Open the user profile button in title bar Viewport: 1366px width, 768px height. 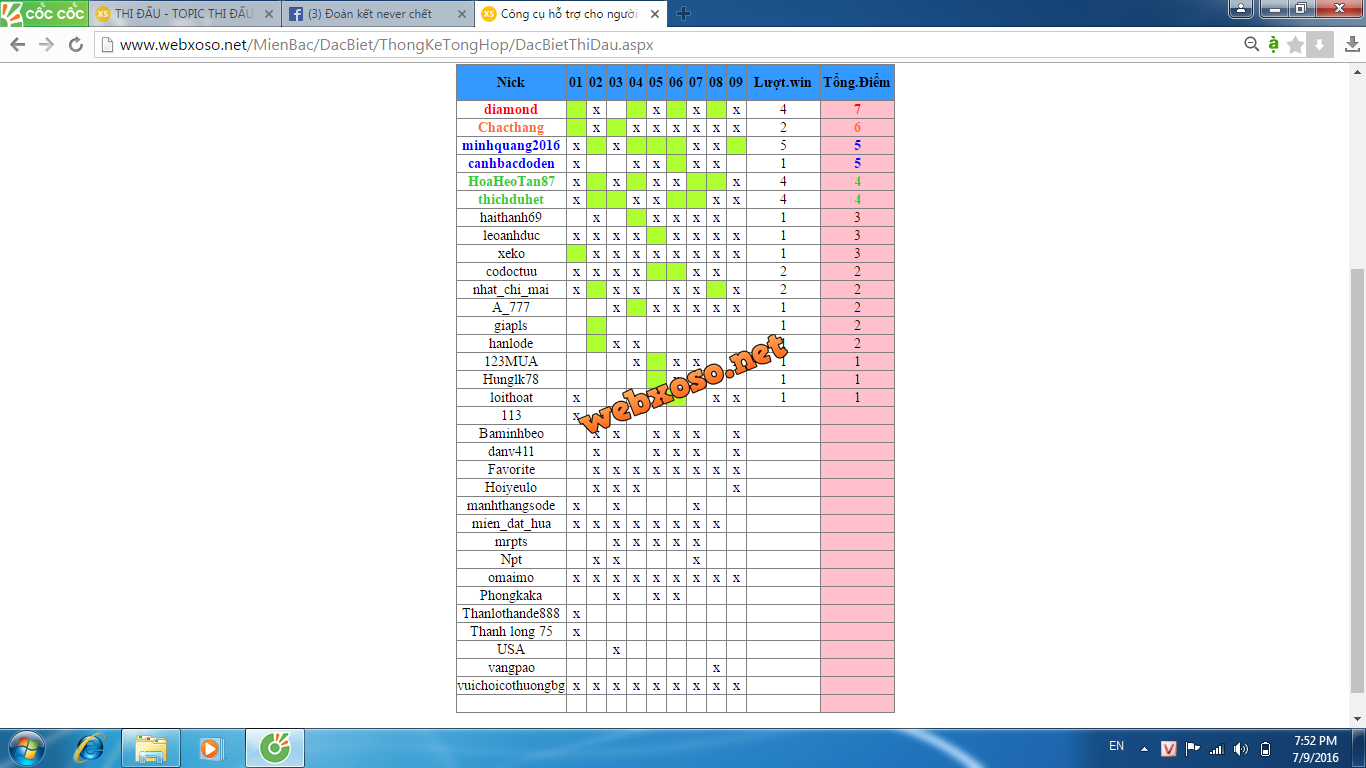(1240, 8)
